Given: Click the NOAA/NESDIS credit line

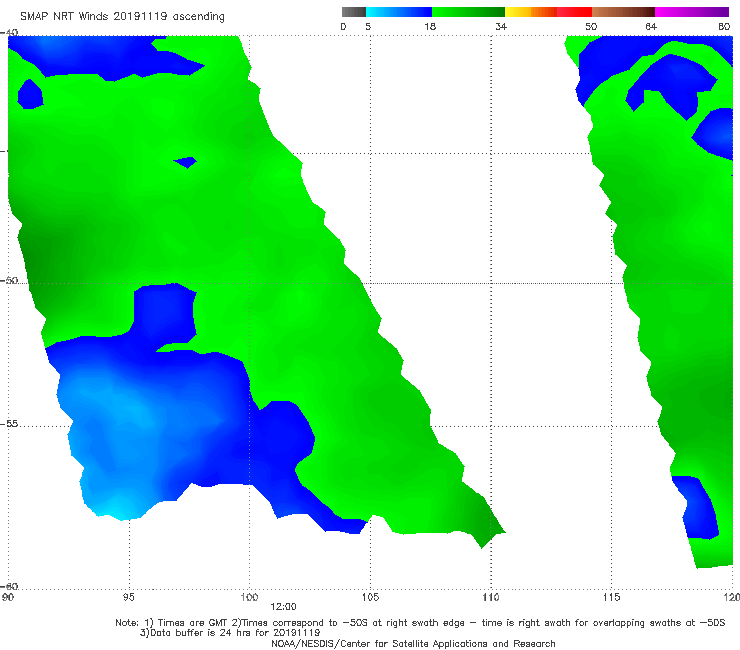Looking at the screenshot, I should click(413, 644).
